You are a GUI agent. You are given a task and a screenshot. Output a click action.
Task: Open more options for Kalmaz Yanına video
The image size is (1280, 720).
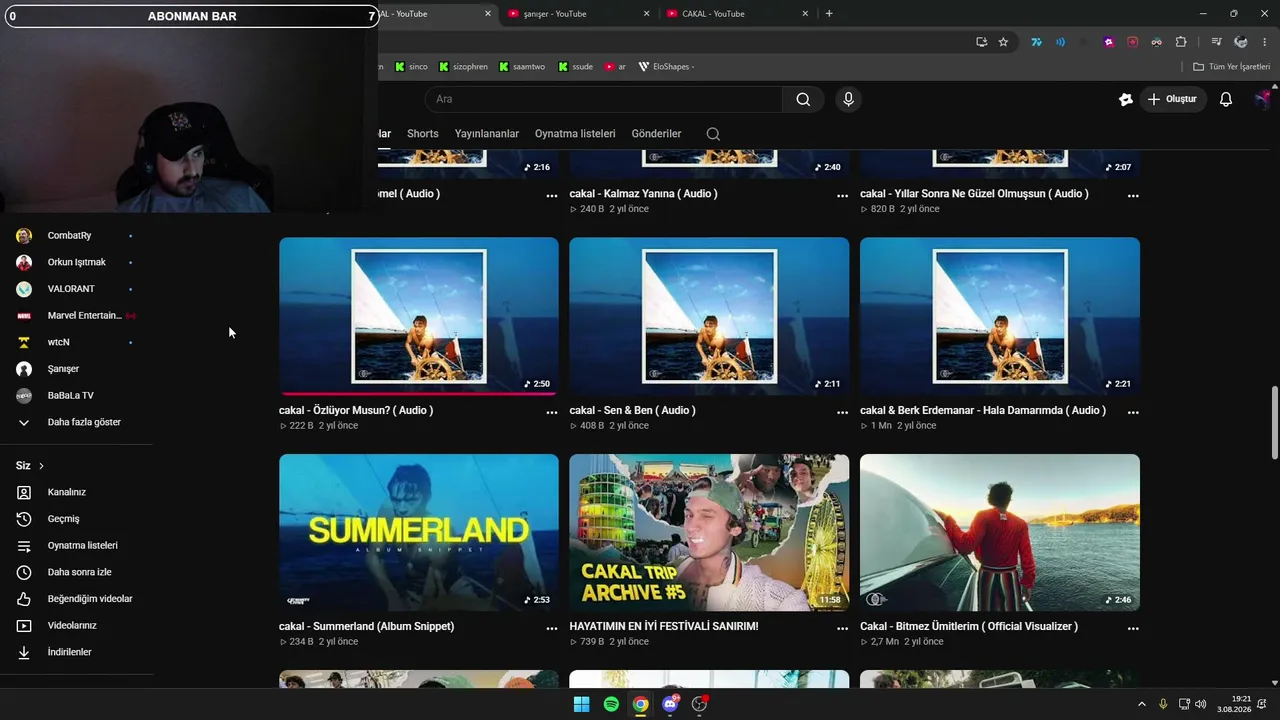pos(842,196)
